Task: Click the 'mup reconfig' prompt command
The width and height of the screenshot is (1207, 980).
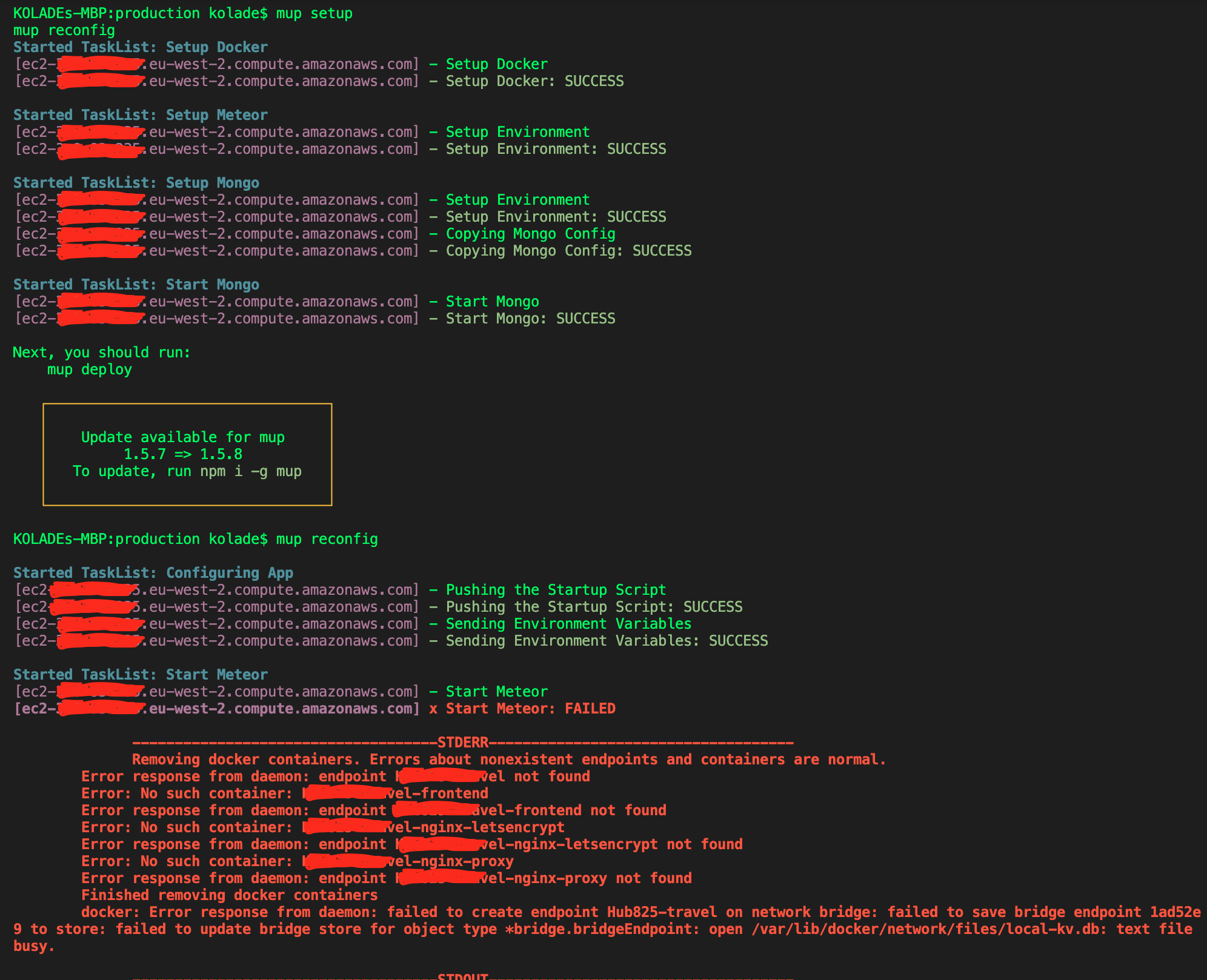Action: point(327,539)
